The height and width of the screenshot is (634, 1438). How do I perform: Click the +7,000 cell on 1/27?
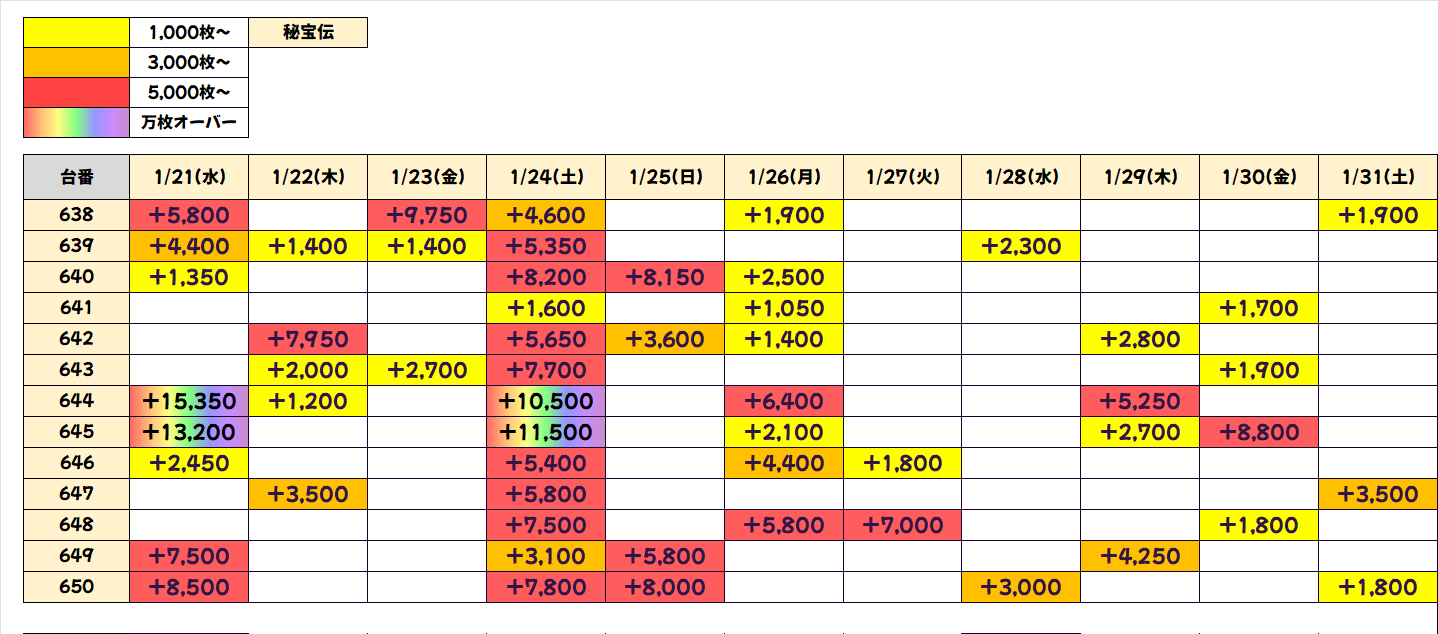tap(902, 525)
